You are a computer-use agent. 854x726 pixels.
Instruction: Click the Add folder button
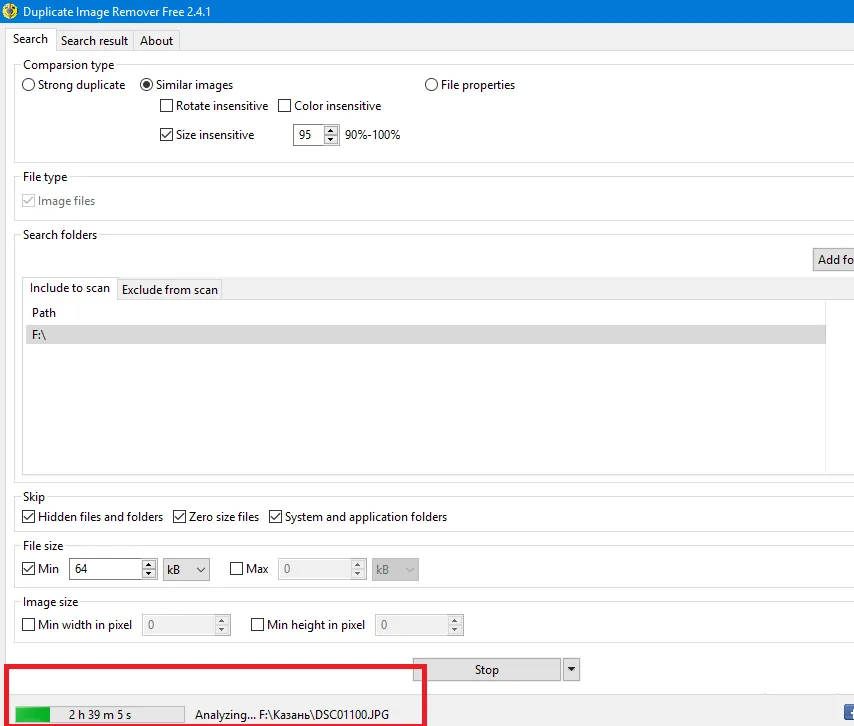pos(834,260)
